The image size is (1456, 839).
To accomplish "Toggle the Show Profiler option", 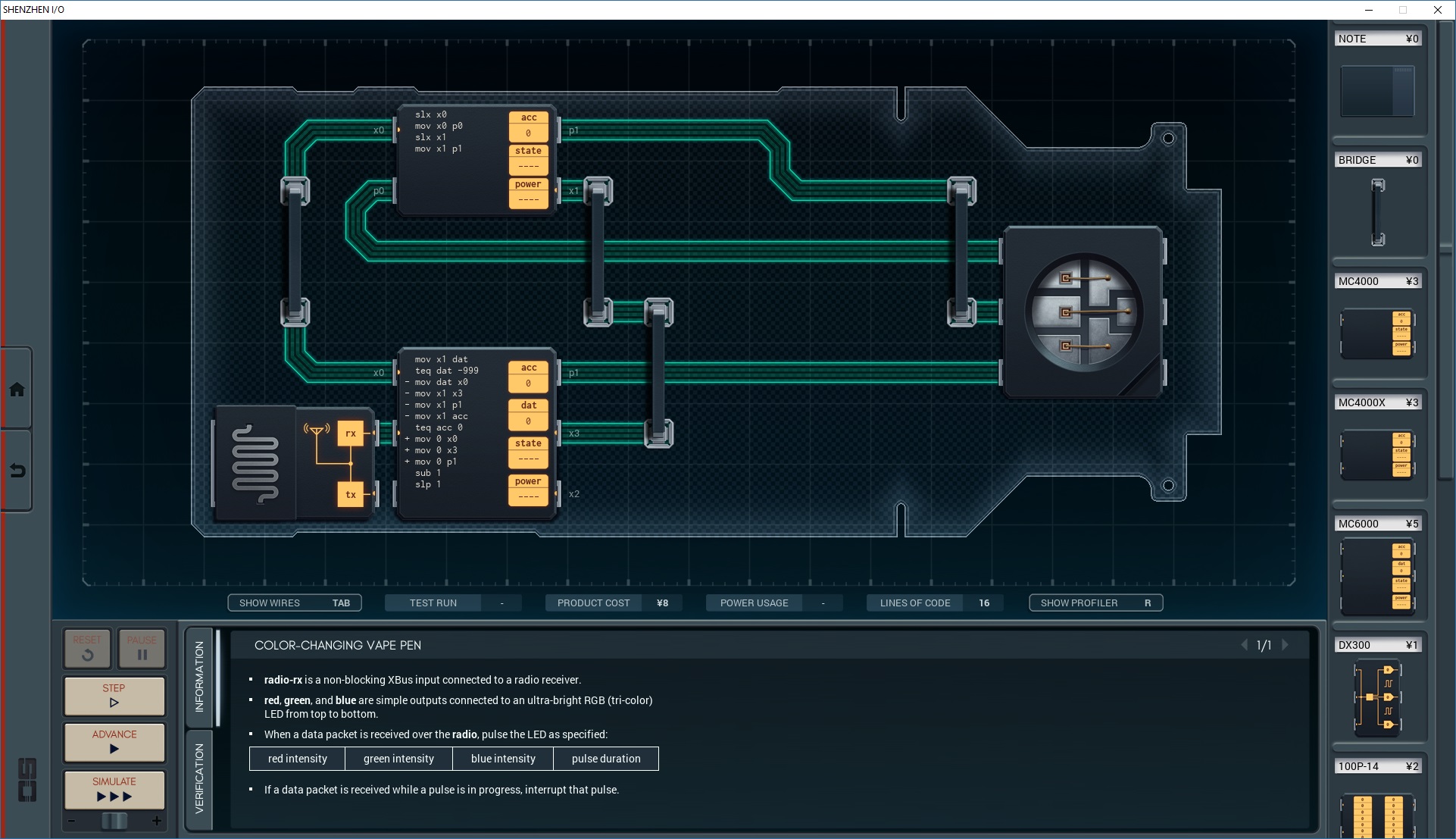I will 1095,603.
